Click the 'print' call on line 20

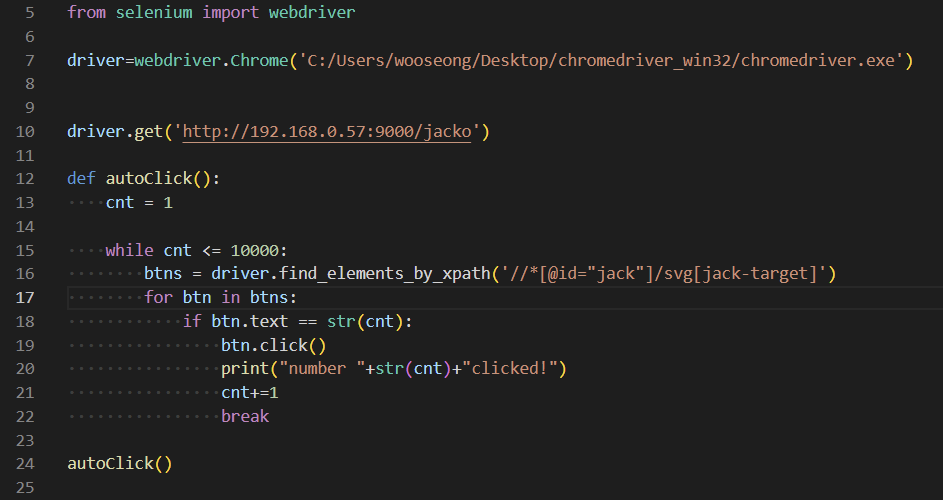[x=245, y=368]
